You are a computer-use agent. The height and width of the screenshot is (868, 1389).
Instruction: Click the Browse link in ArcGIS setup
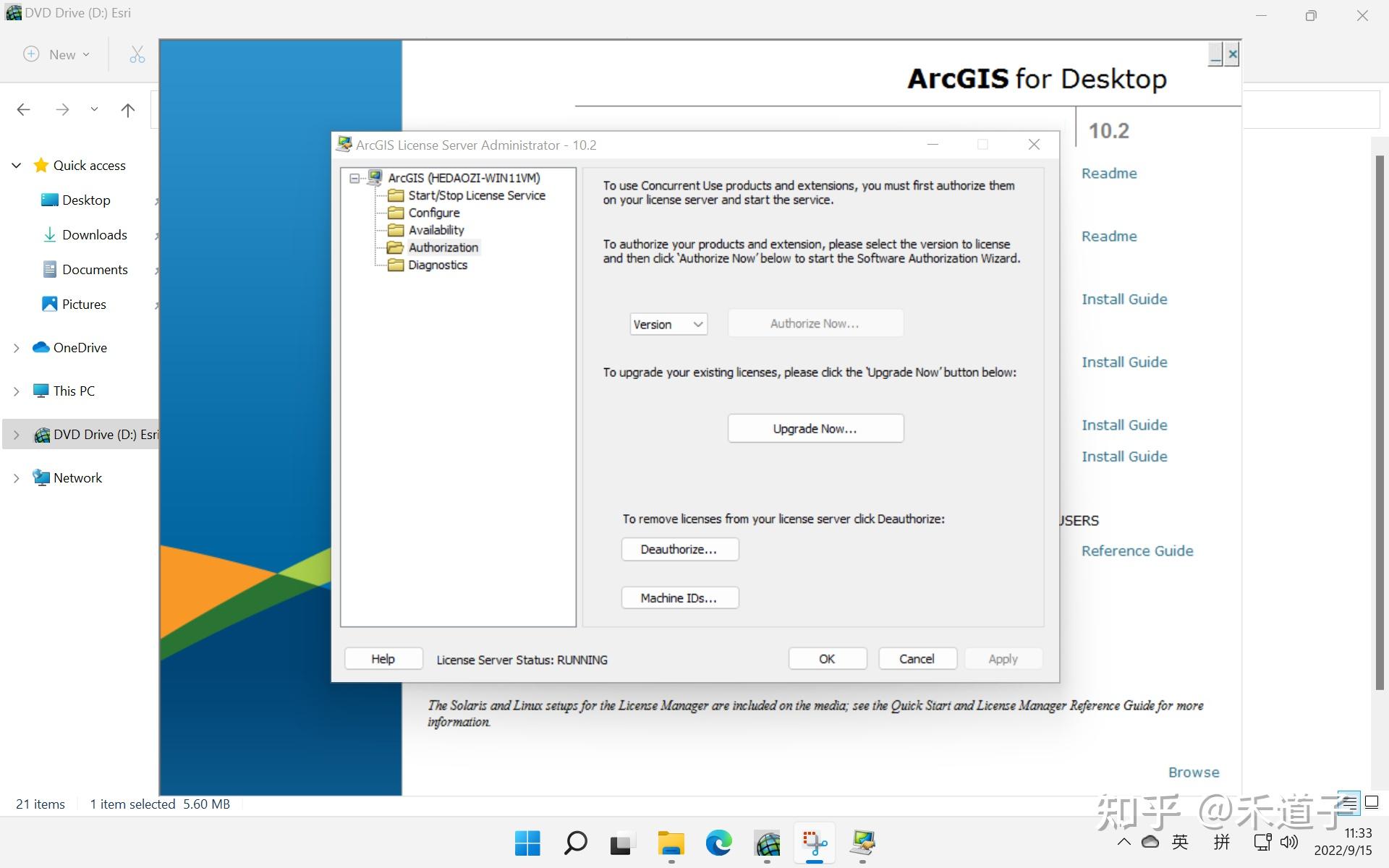(1194, 772)
